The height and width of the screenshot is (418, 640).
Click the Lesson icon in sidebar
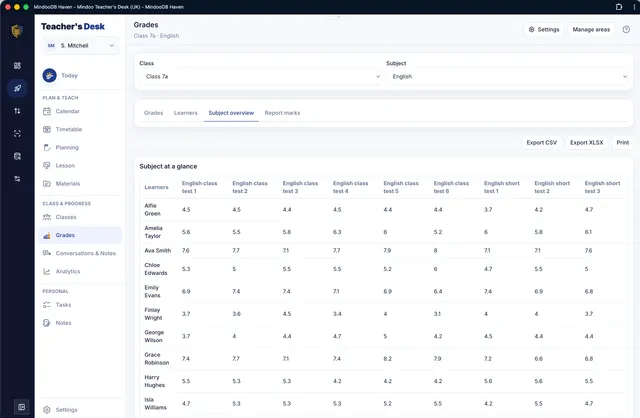coord(47,166)
